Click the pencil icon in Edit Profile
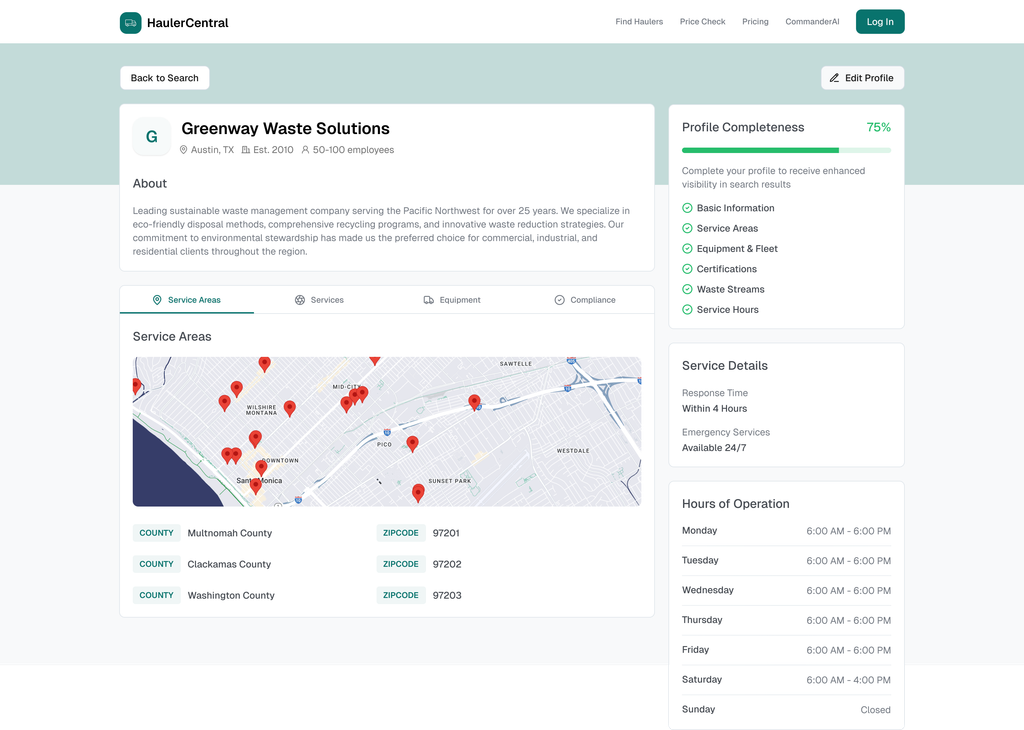Screen dimensions: 1024x730 click(835, 78)
